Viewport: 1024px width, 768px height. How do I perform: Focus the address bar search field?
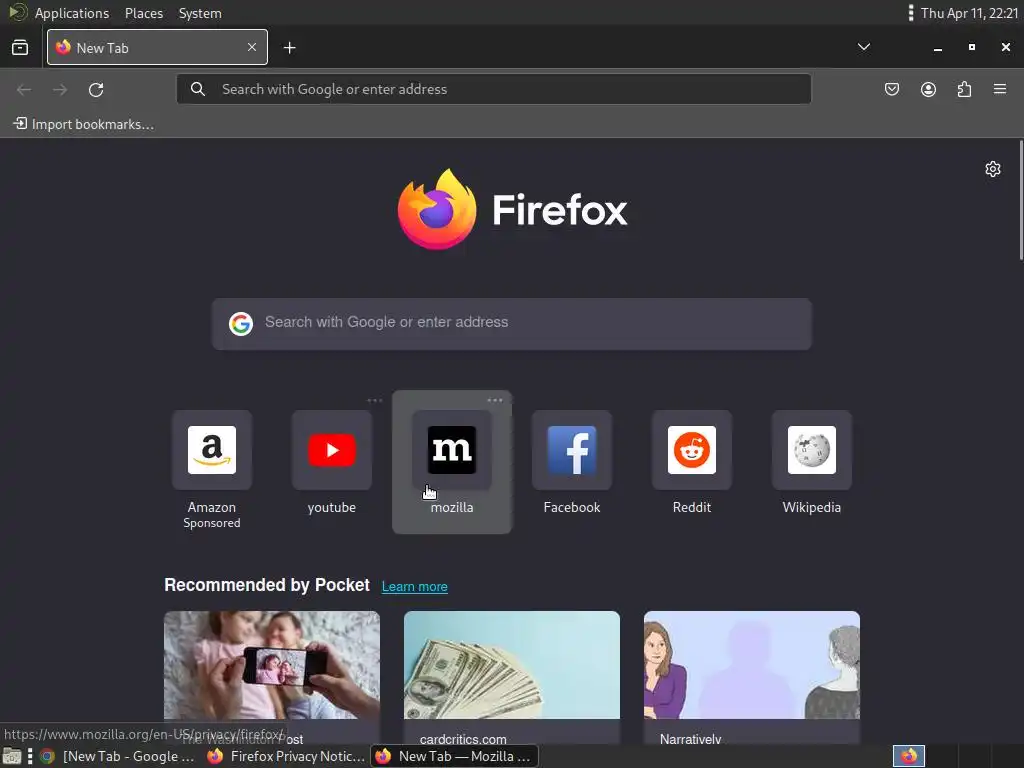click(x=494, y=89)
